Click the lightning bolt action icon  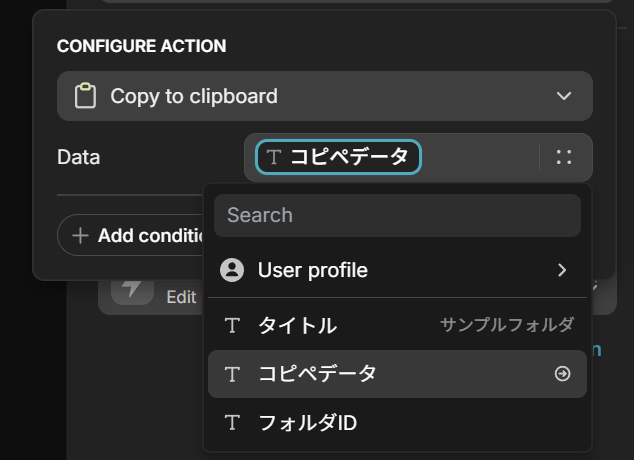(132, 289)
